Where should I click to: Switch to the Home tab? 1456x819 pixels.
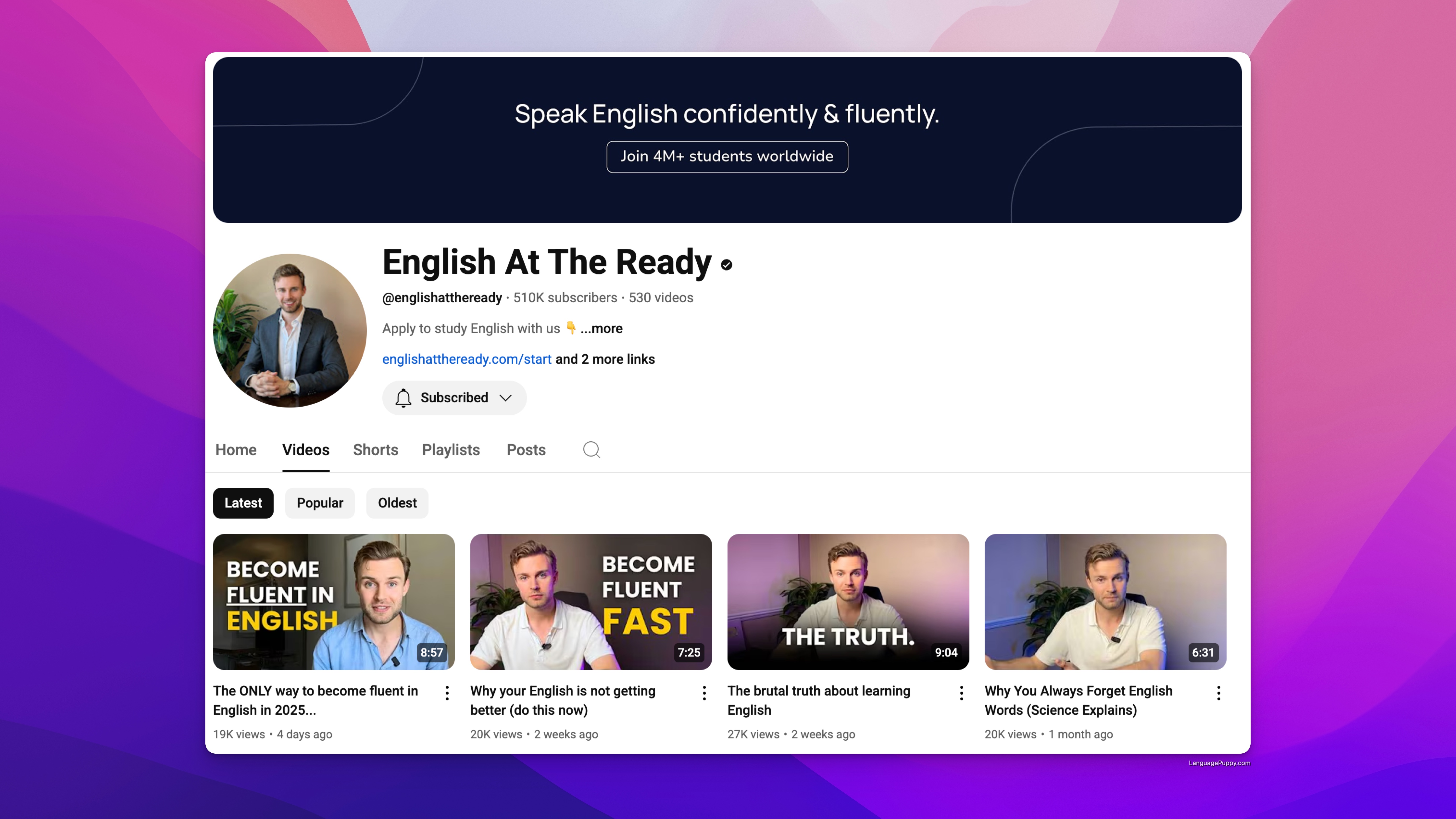[236, 450]
